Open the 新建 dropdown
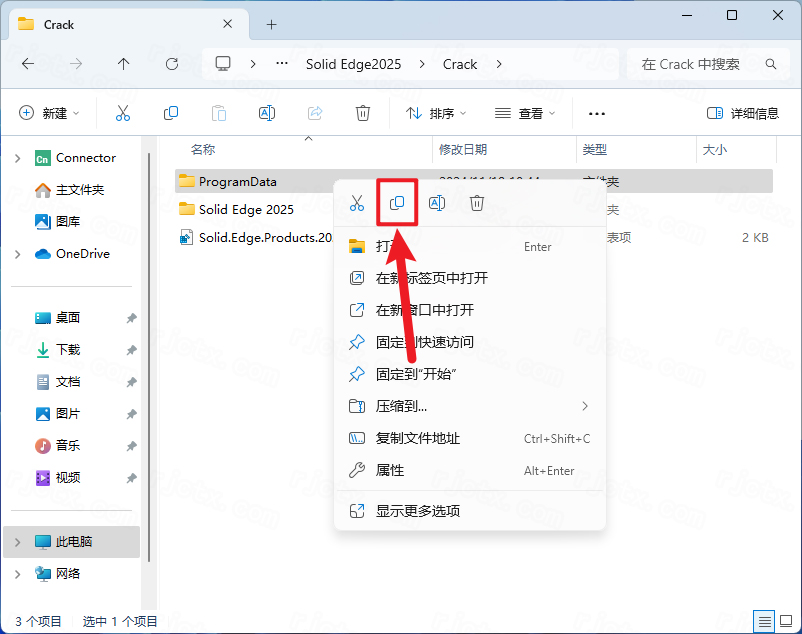This screenshot has height=634, width=802. click(x=49, y=113)
